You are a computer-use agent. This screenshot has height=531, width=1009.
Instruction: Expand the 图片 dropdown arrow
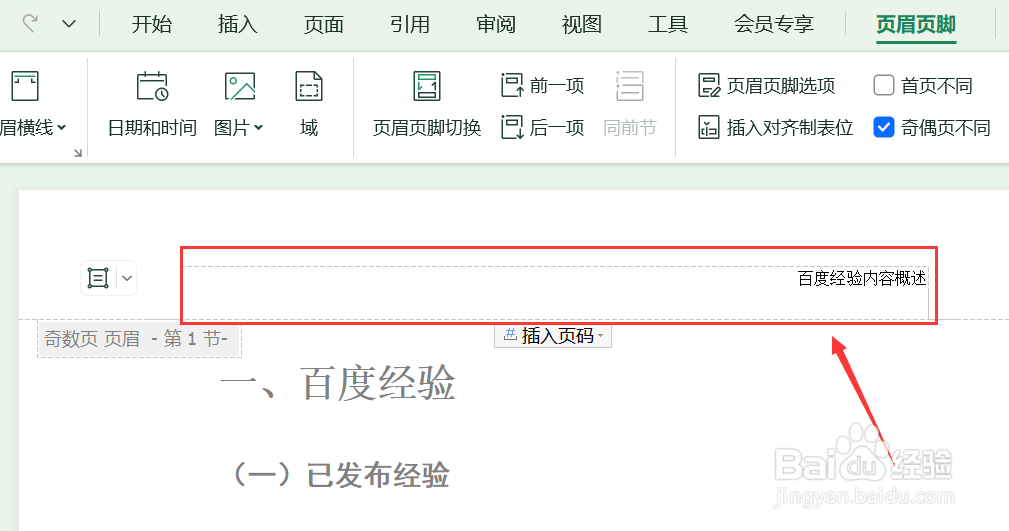(x=259, y=127)
